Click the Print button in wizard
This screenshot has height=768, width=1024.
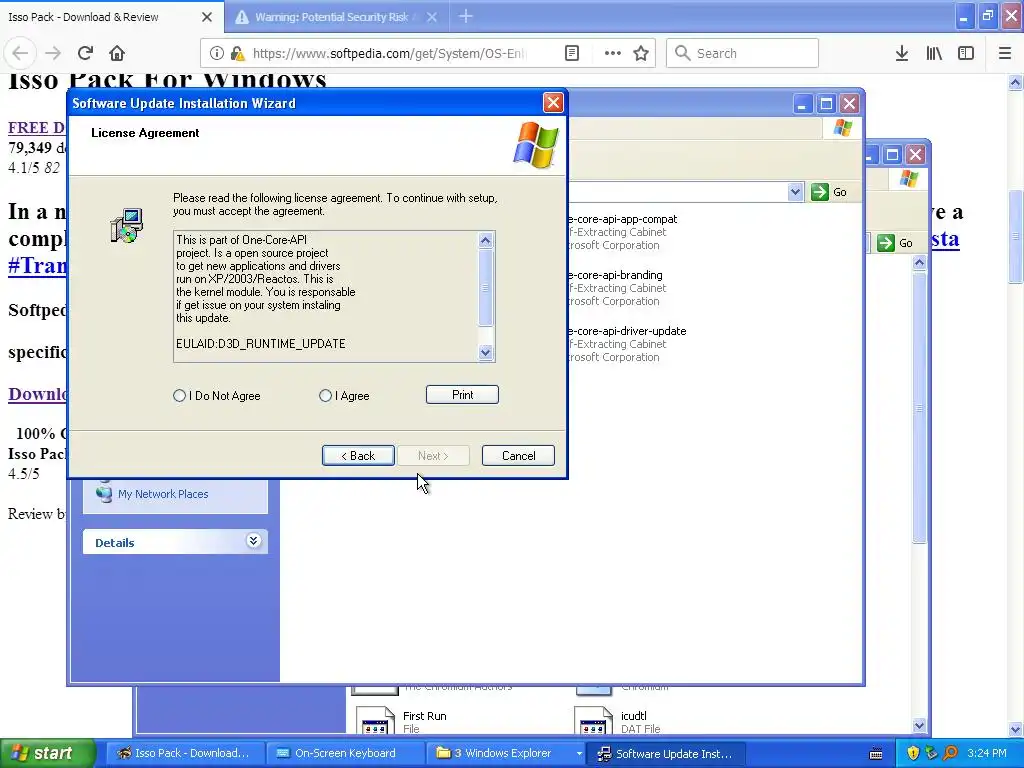coord(462,394)
